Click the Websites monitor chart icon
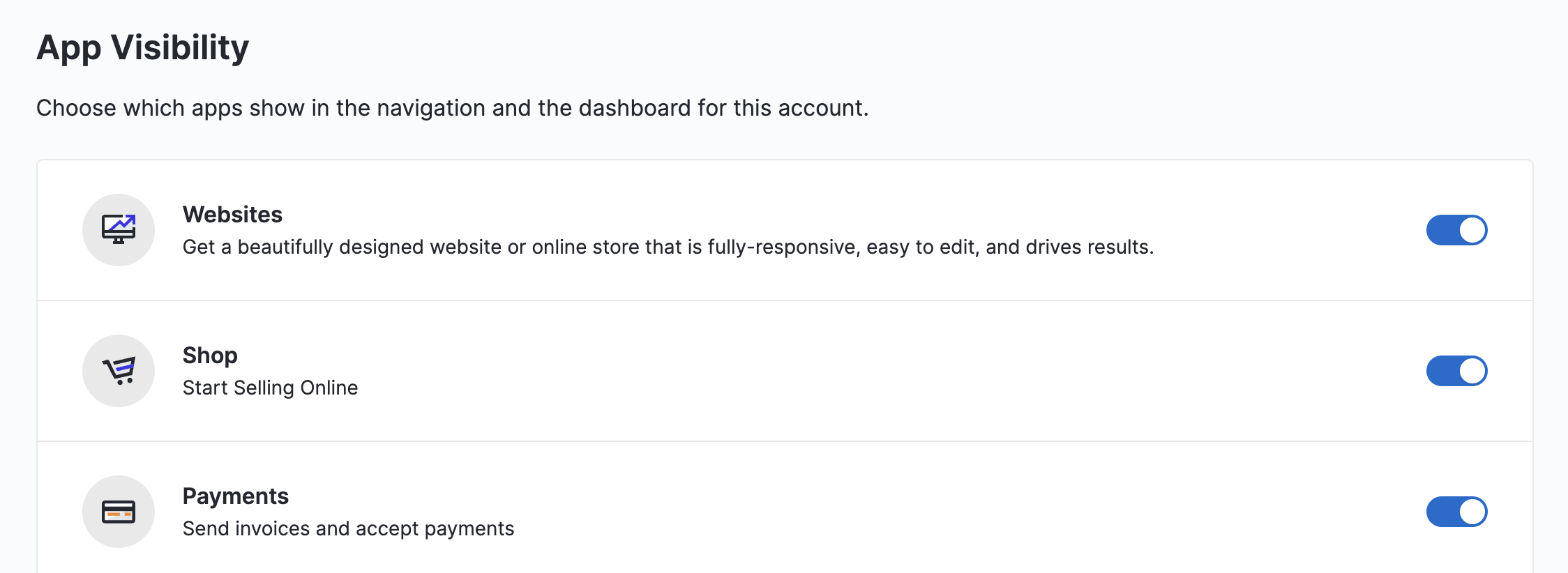The width and height of the screenshot is (1568, 573). click(x=119, y=229)
